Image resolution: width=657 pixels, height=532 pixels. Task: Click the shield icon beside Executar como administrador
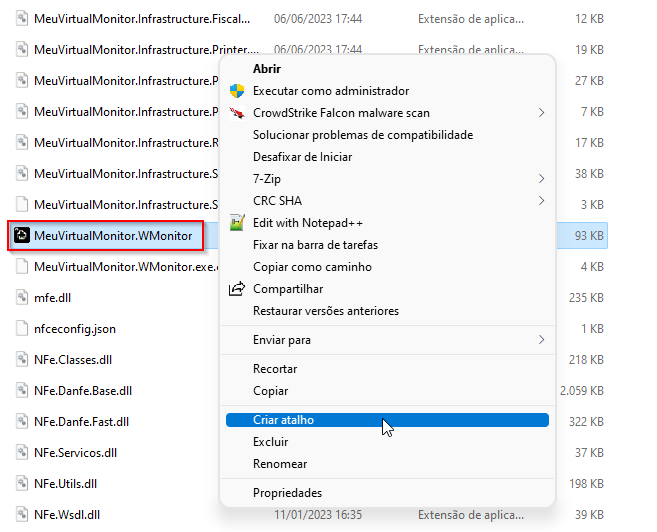237,91
